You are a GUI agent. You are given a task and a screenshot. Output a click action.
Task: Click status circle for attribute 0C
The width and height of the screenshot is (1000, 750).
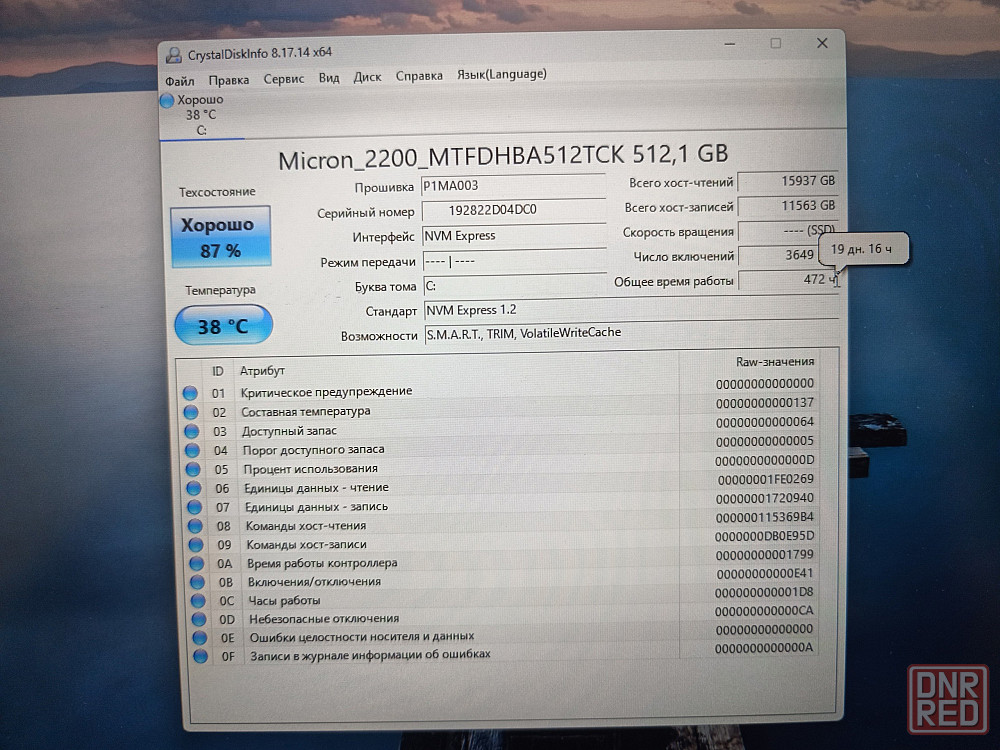pyautogui.click(x=198, y=601)
